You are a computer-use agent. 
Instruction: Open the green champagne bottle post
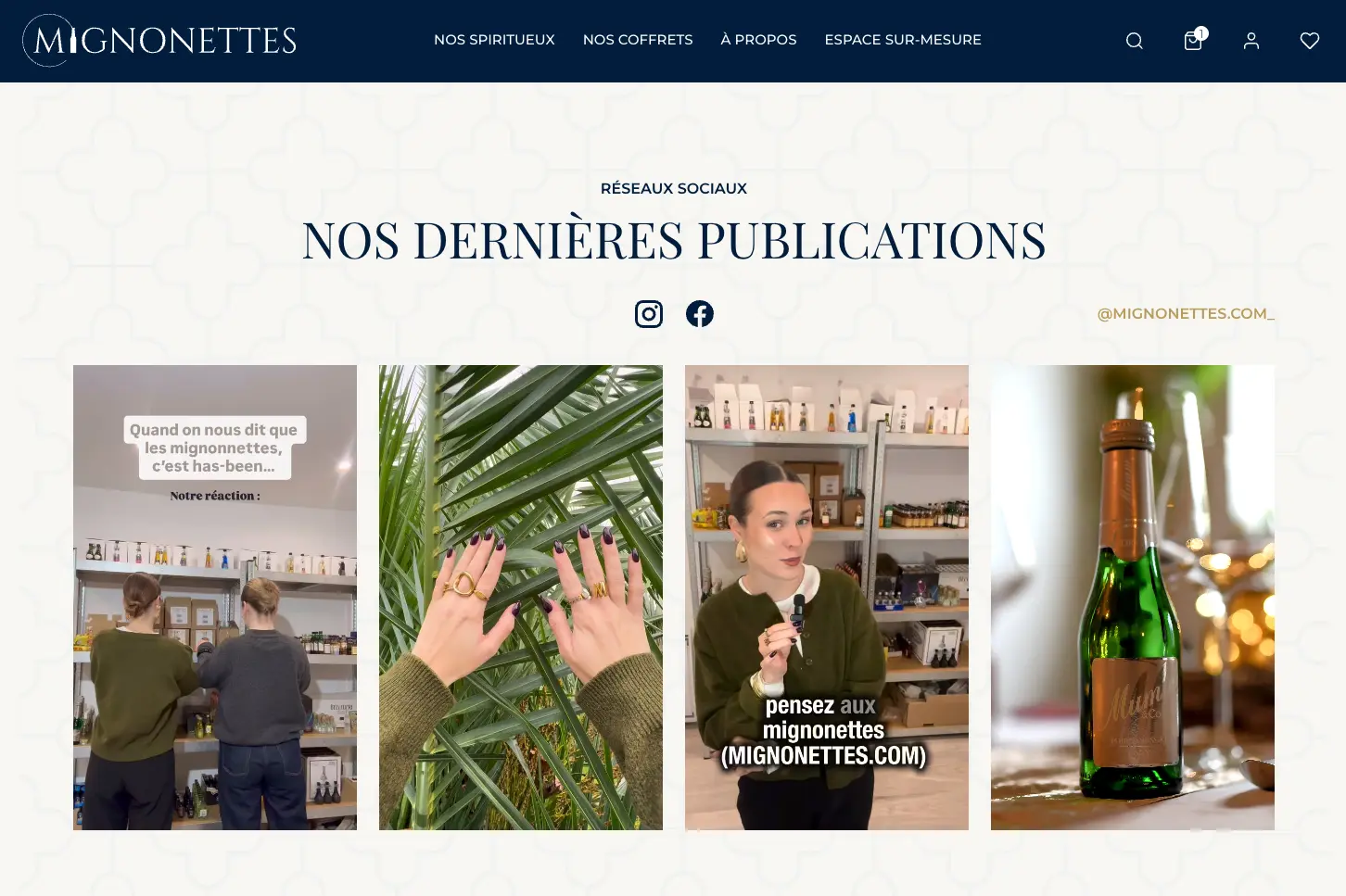pos(1133,598)
